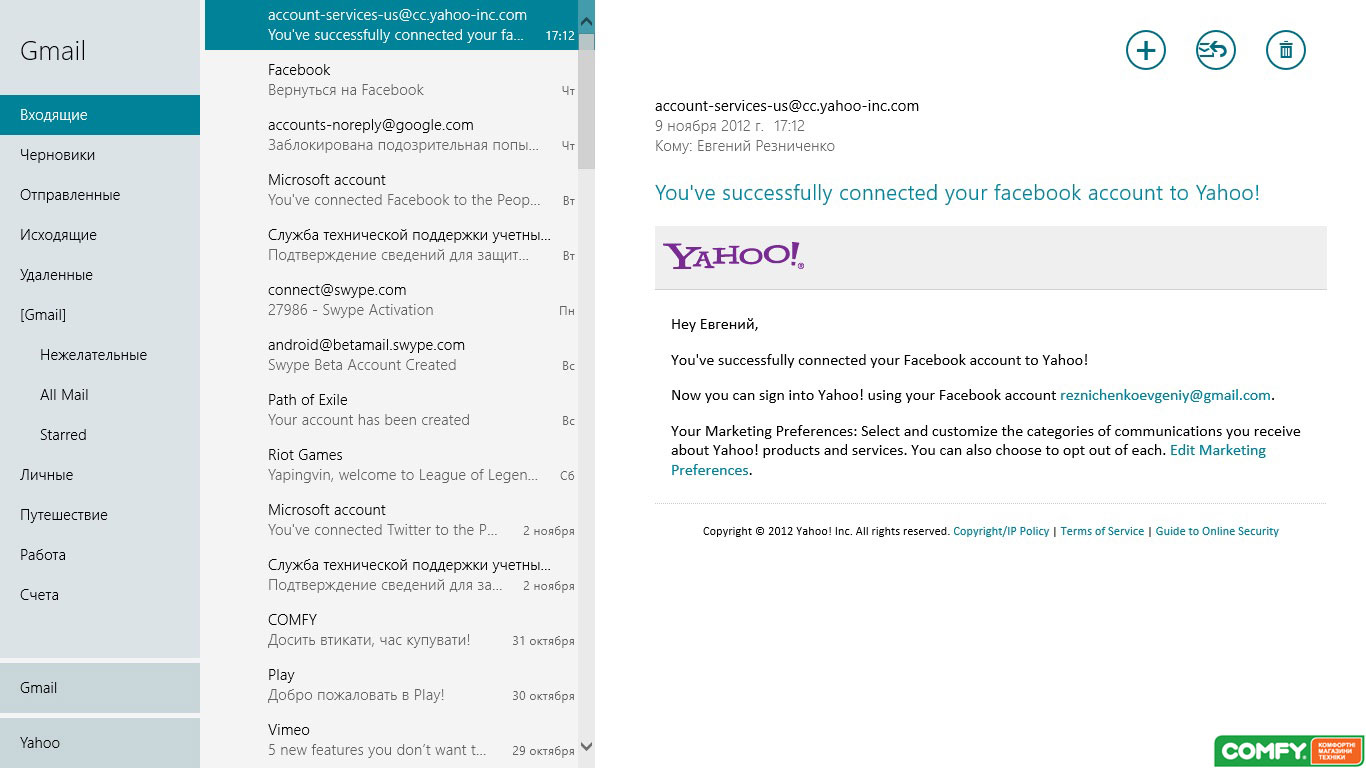The width and height of the screenshot is (1366, 768).
Task: Open the Copyright/IP Policy link
Action: point(1001,531)
